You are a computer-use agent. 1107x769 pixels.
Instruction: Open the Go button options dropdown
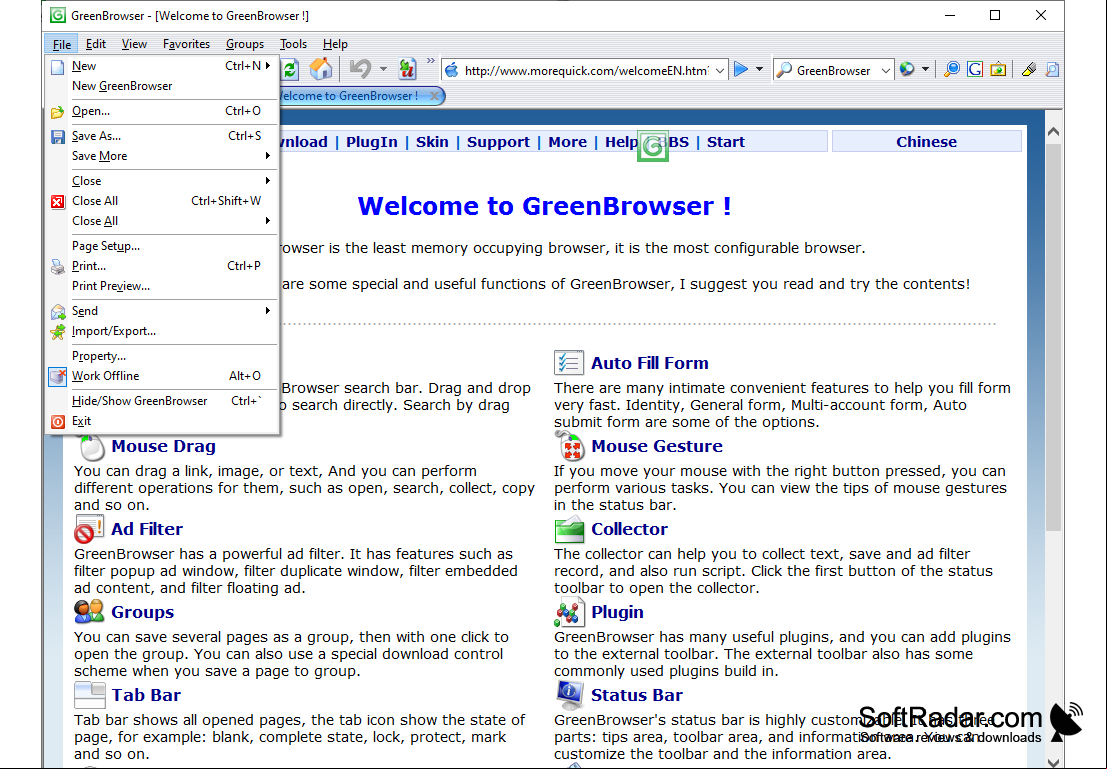tap(760, 69)
